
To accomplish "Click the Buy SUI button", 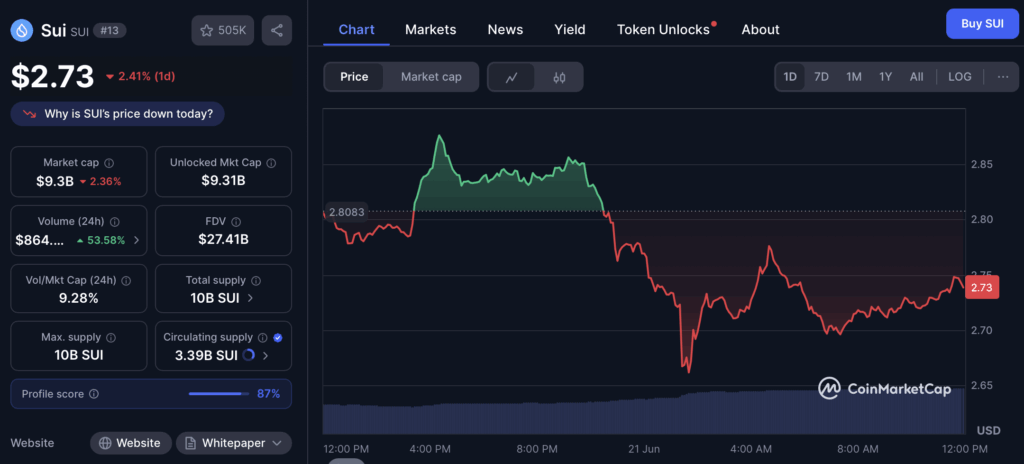I will click(982, 24).
